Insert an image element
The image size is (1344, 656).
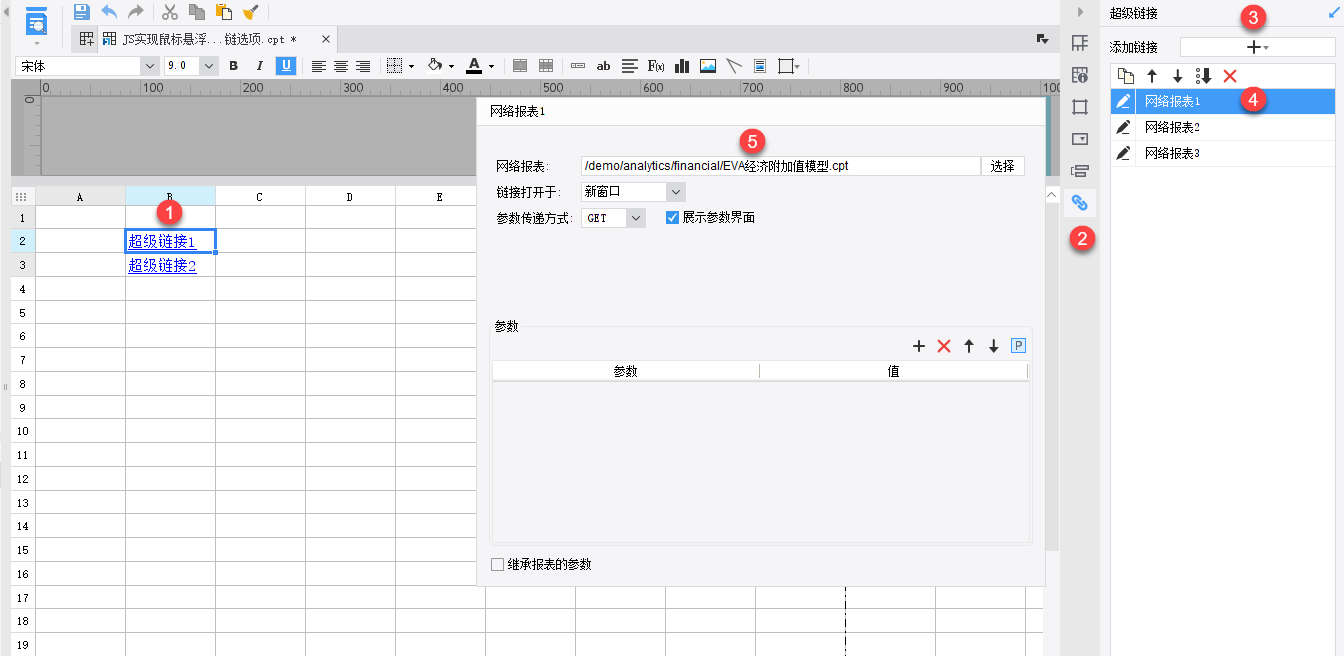(x=708, y=66)
